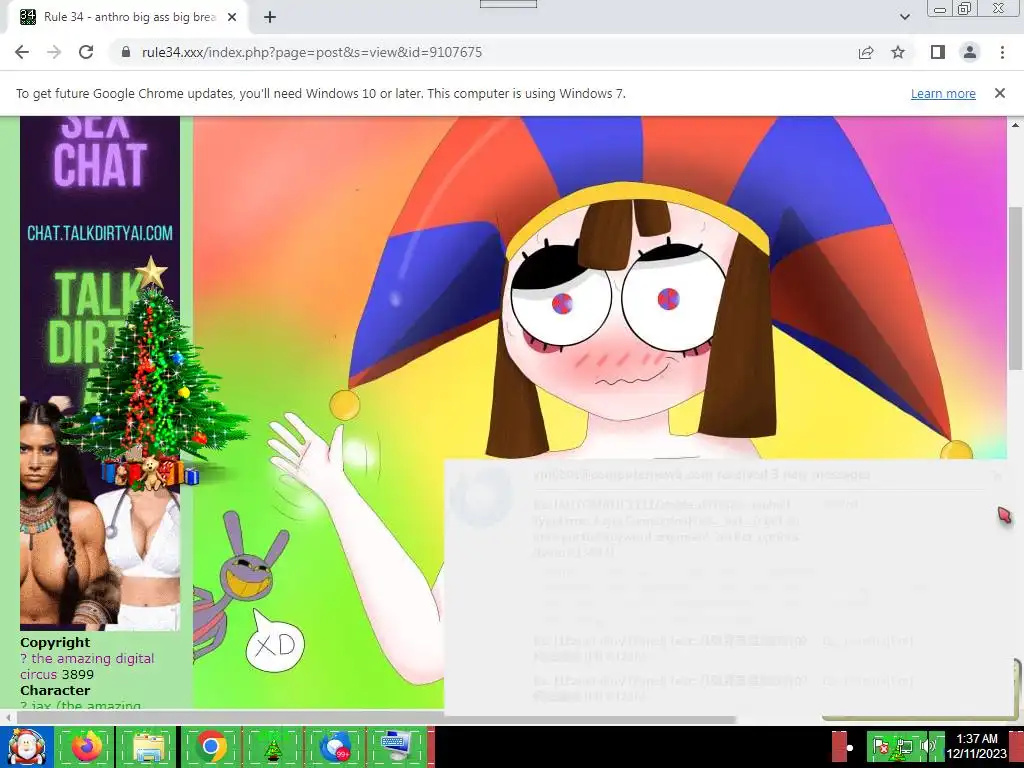Close the Rule 34 tab
The image size is (1024, 768).
point(232,17)
